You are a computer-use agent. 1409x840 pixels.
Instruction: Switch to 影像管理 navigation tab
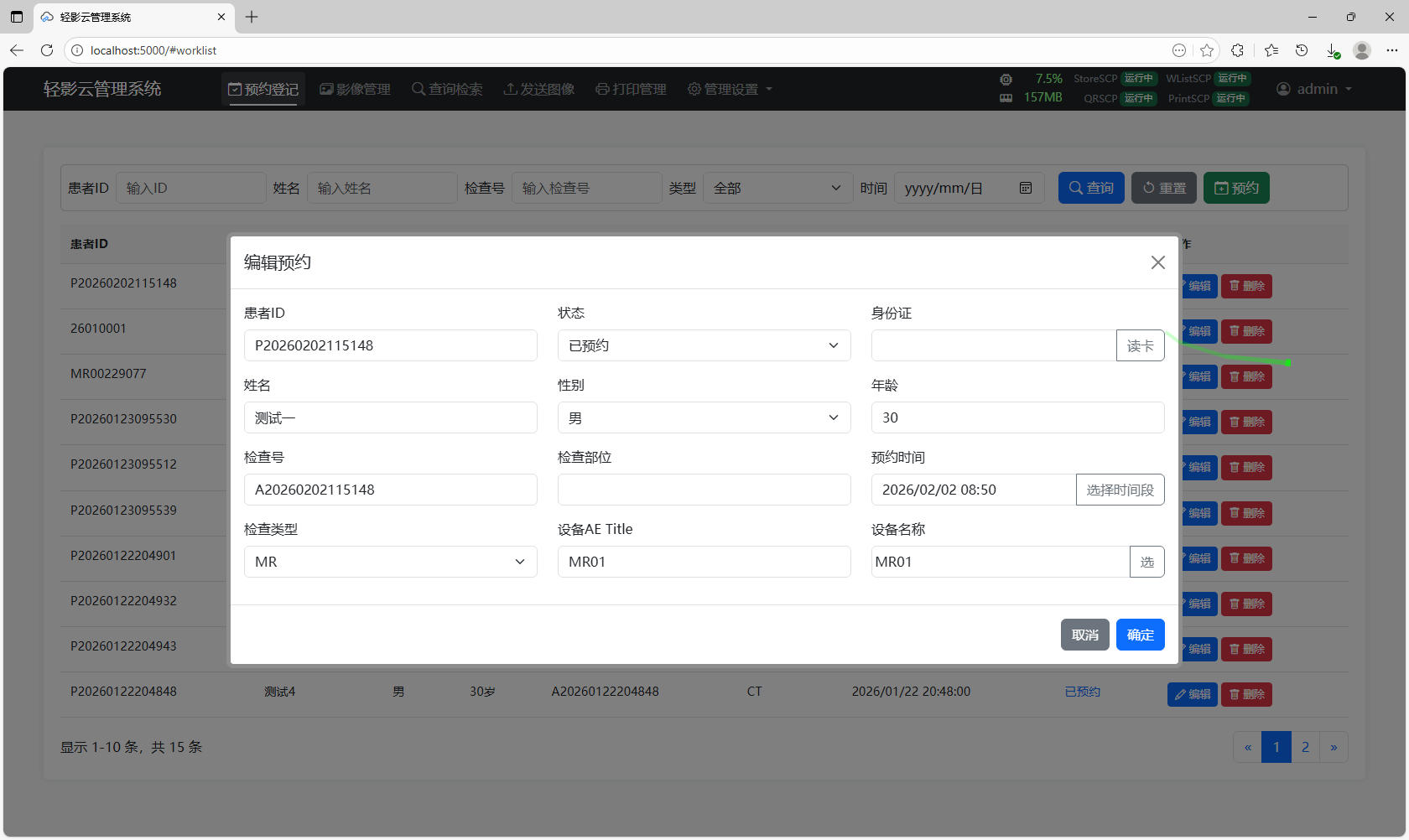click(x=356, y=89)
